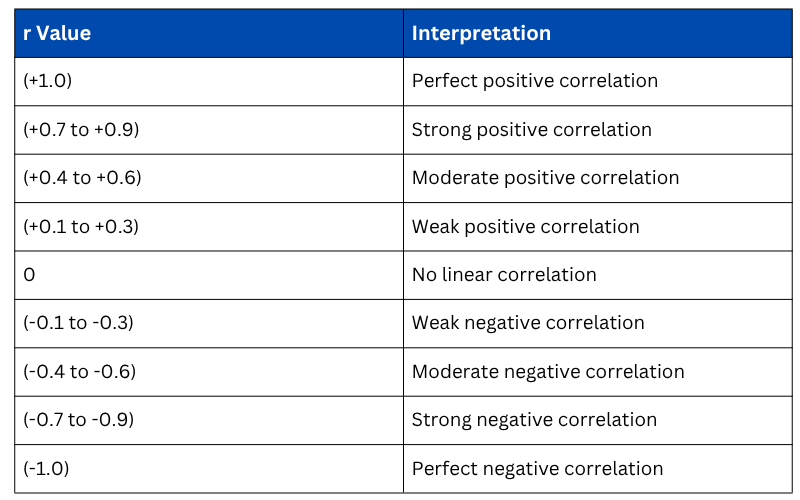Click "Weak positive correlation" cell
The image size is (800, 500).
tap(526, 227)
